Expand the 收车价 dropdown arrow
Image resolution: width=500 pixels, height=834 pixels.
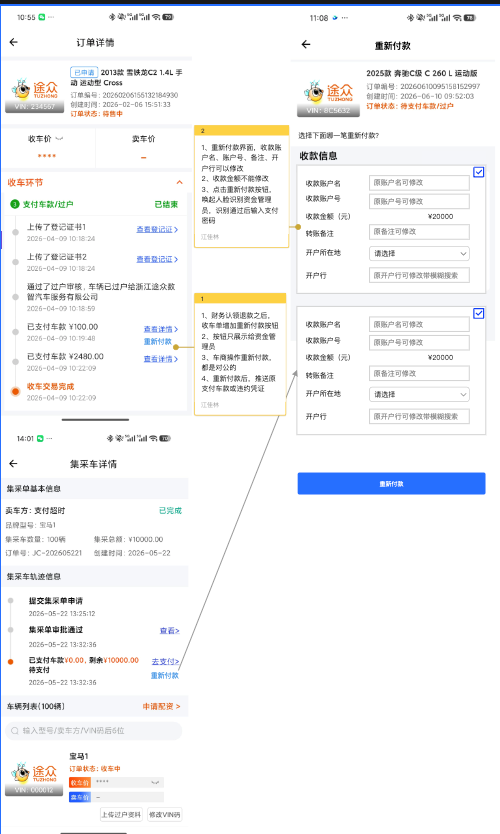click(60, 139)
